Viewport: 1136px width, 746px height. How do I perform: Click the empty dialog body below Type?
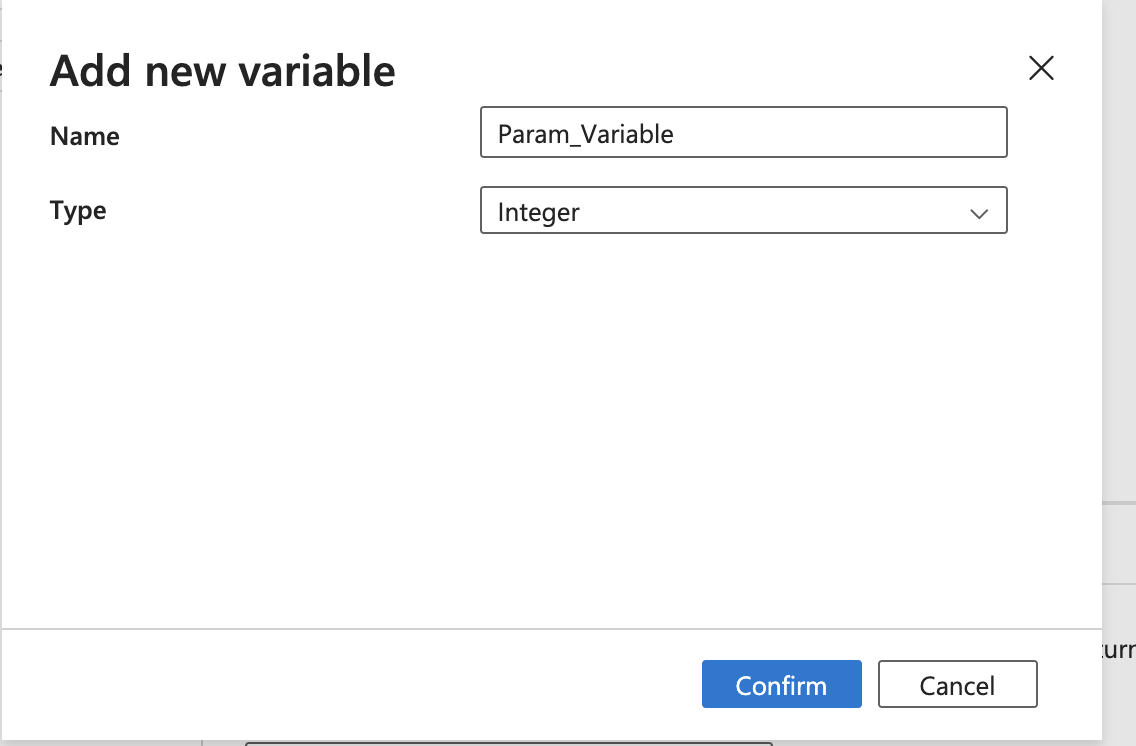tap(551, 427)
